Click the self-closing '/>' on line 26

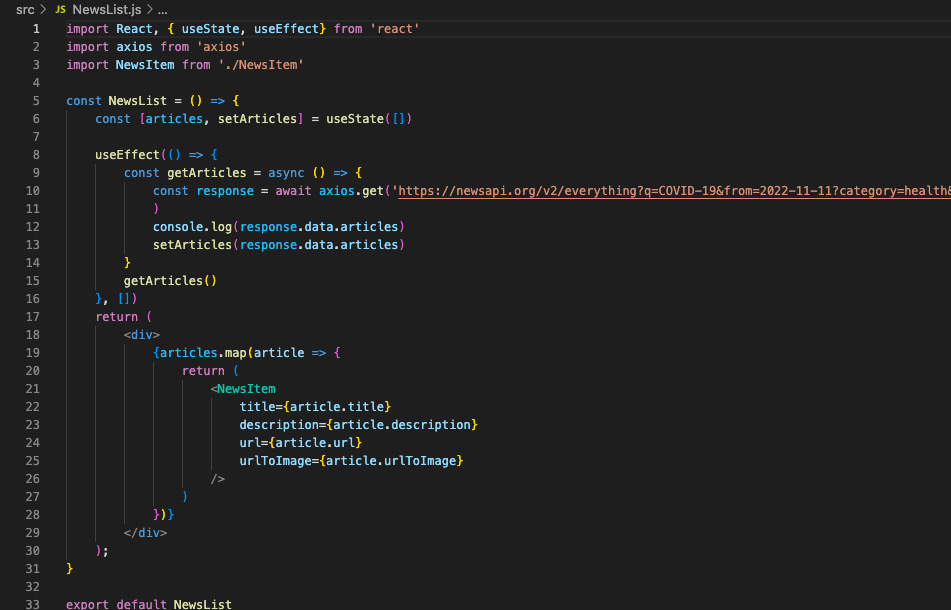(x=218, y=479)
